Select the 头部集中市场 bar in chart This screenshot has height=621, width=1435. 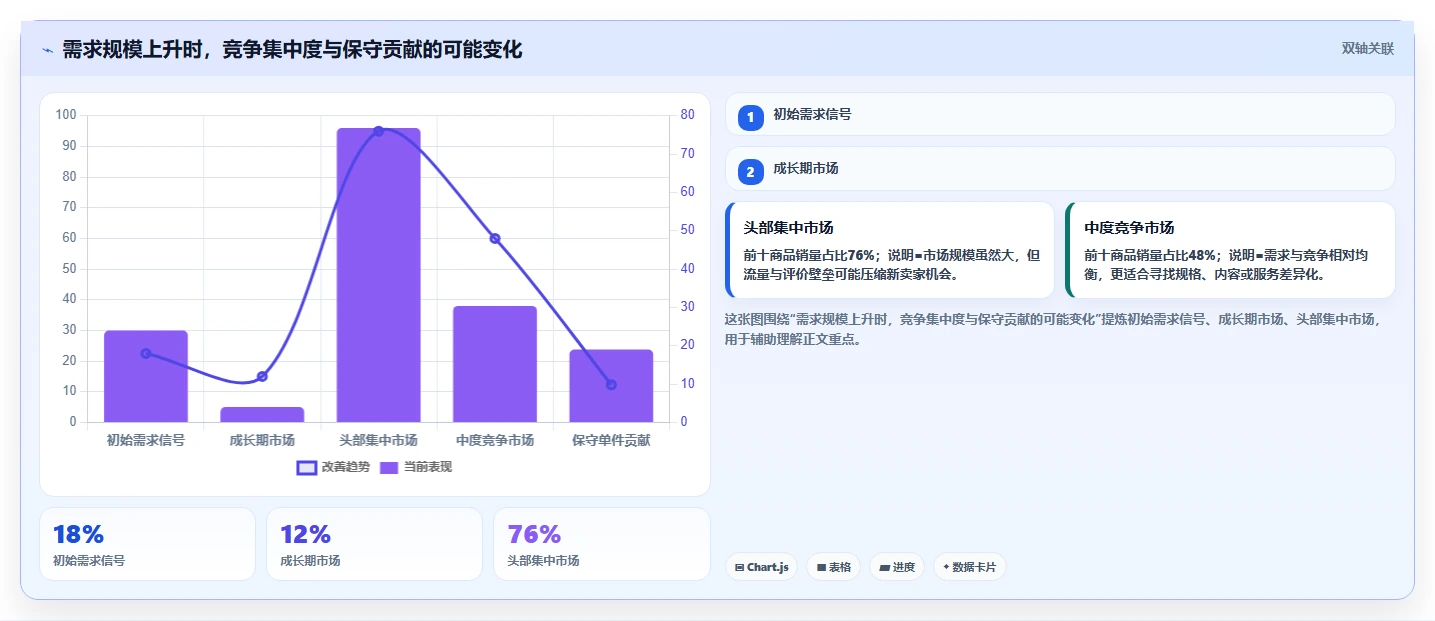pos(378,275)
